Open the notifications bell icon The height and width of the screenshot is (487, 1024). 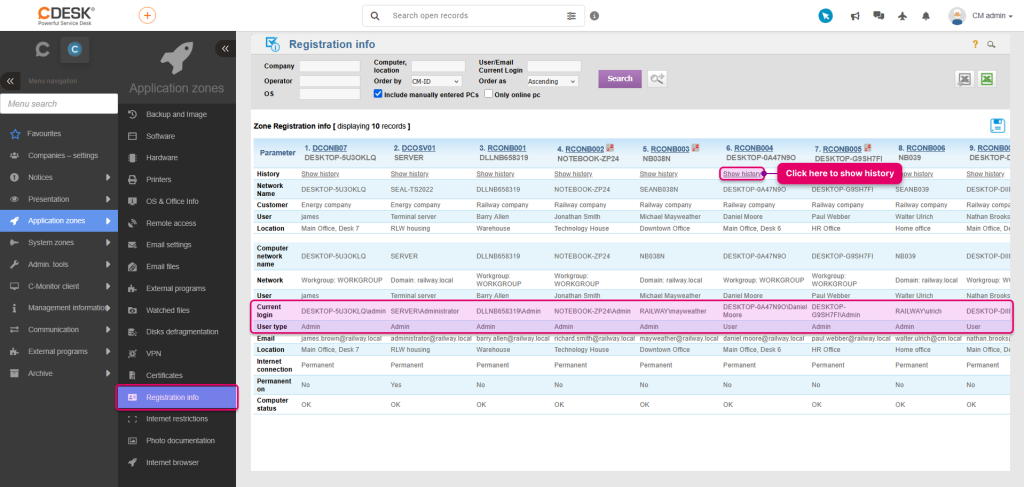tap(925, 16)
